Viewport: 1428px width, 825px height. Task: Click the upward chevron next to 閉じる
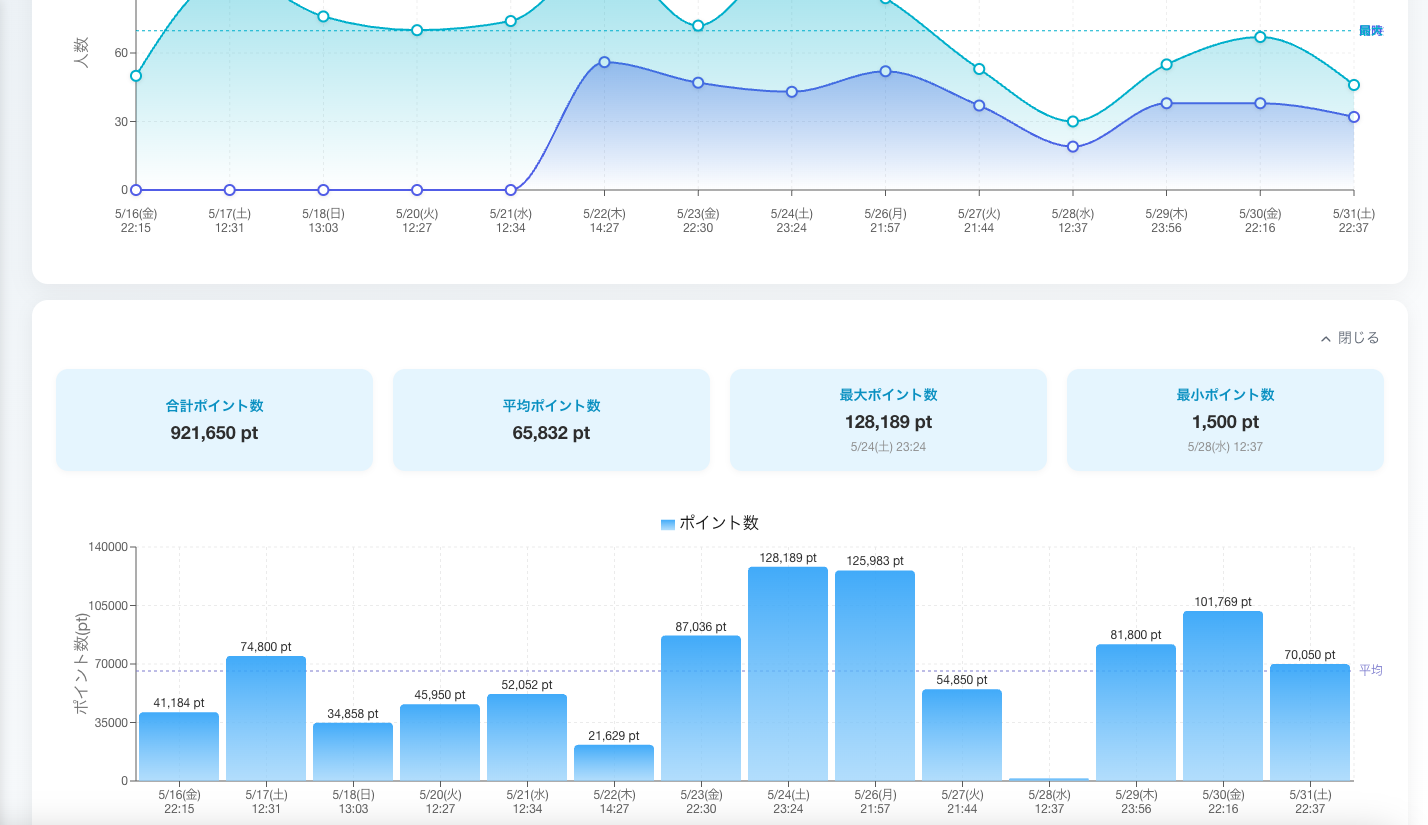tap(1326, 337)
